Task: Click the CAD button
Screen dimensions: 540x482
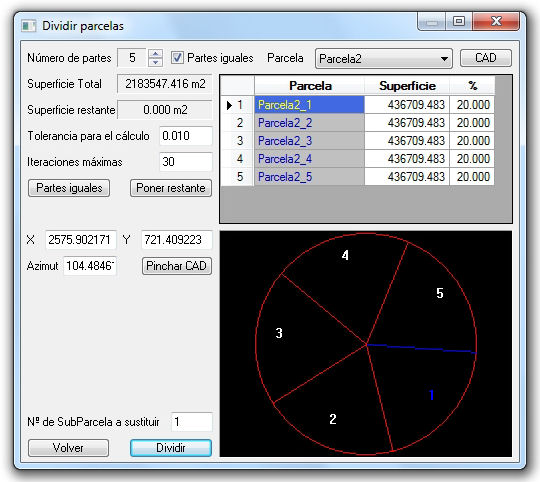Action: tap(486, 58)
